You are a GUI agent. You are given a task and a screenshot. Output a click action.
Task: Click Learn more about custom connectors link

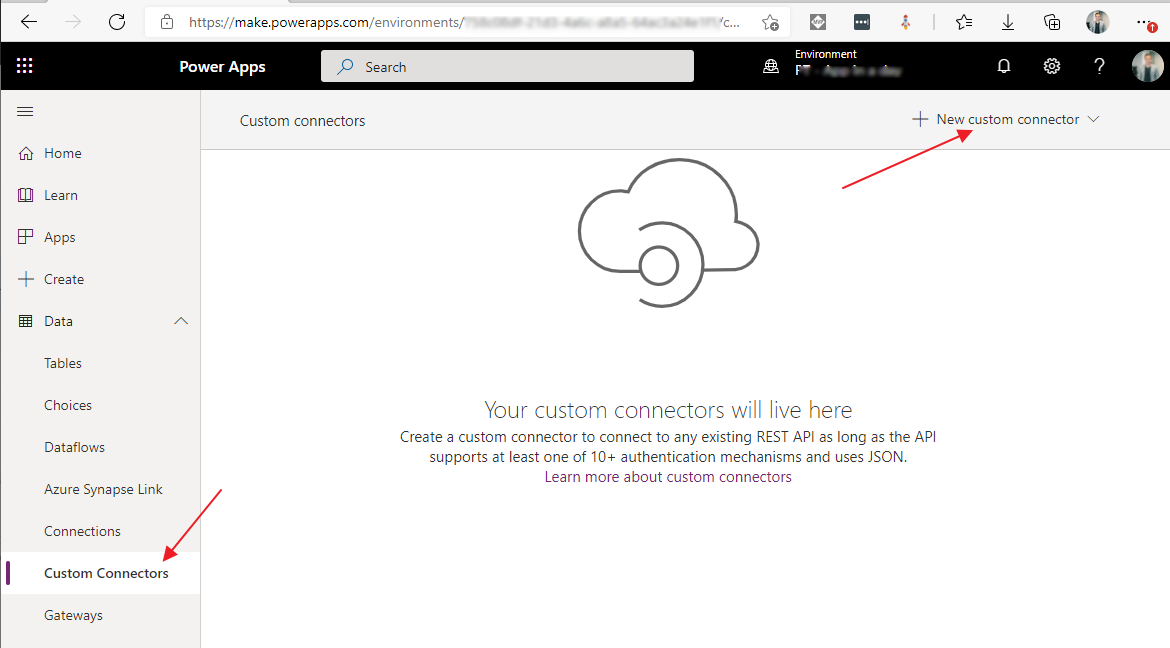point(668,477)
